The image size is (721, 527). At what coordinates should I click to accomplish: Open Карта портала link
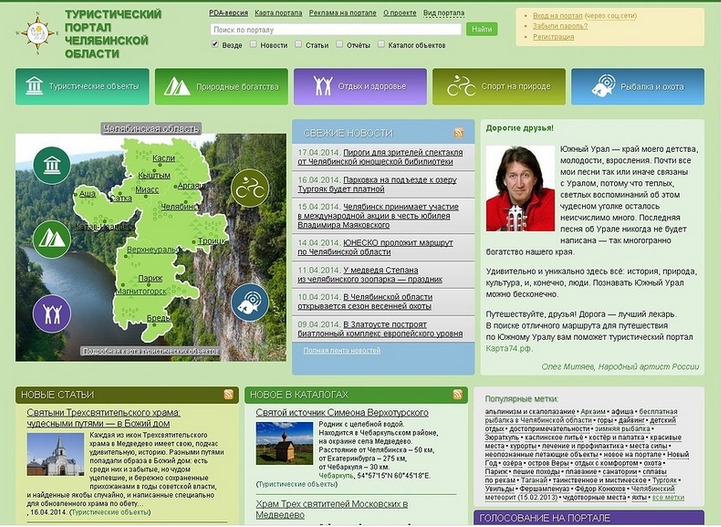point(278,13)
